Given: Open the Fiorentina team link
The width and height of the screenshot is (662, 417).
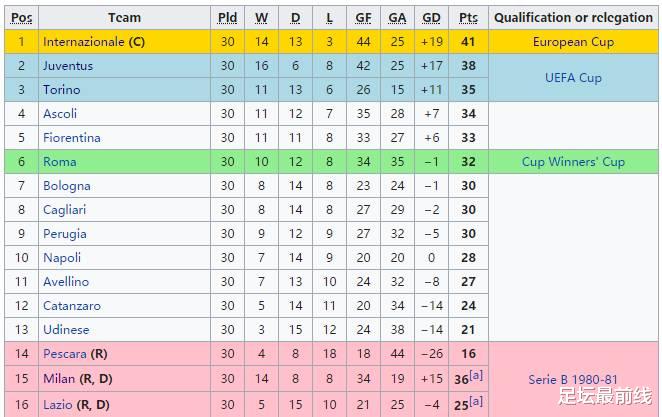Looking at the screenshot, I should pyautogui.click(x=72, y=138).
